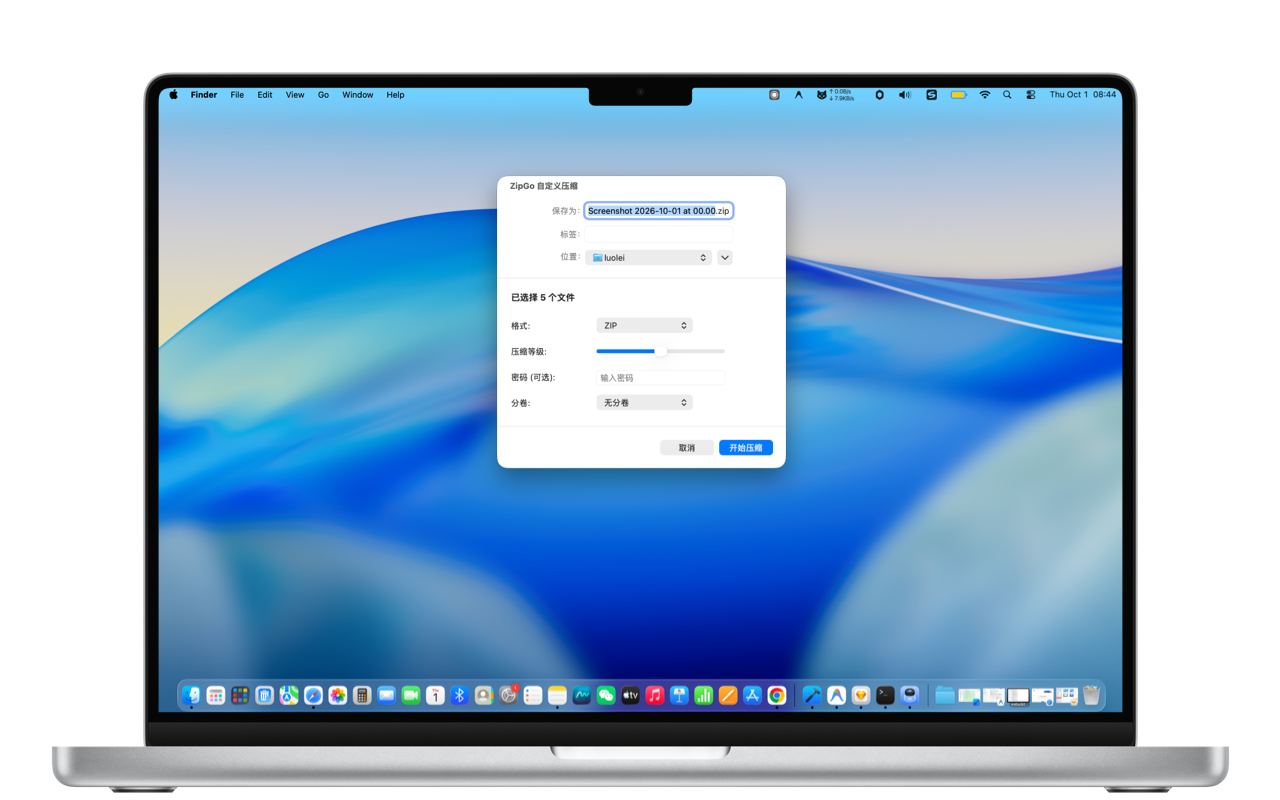Open the Music app in dock
The image size is (1280, 800).
point(655,695)
